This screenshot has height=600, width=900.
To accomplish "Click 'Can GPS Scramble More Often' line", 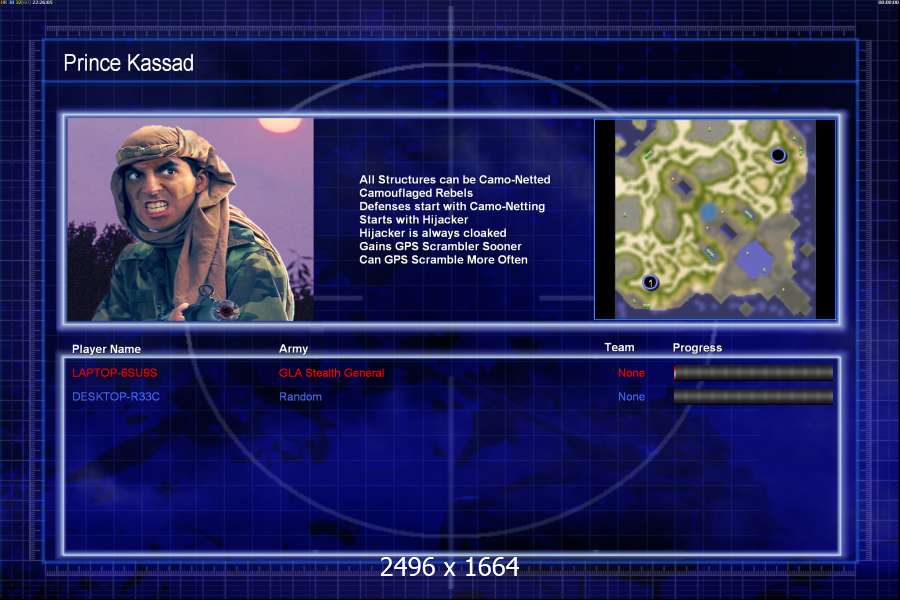I will click(443, 260).
